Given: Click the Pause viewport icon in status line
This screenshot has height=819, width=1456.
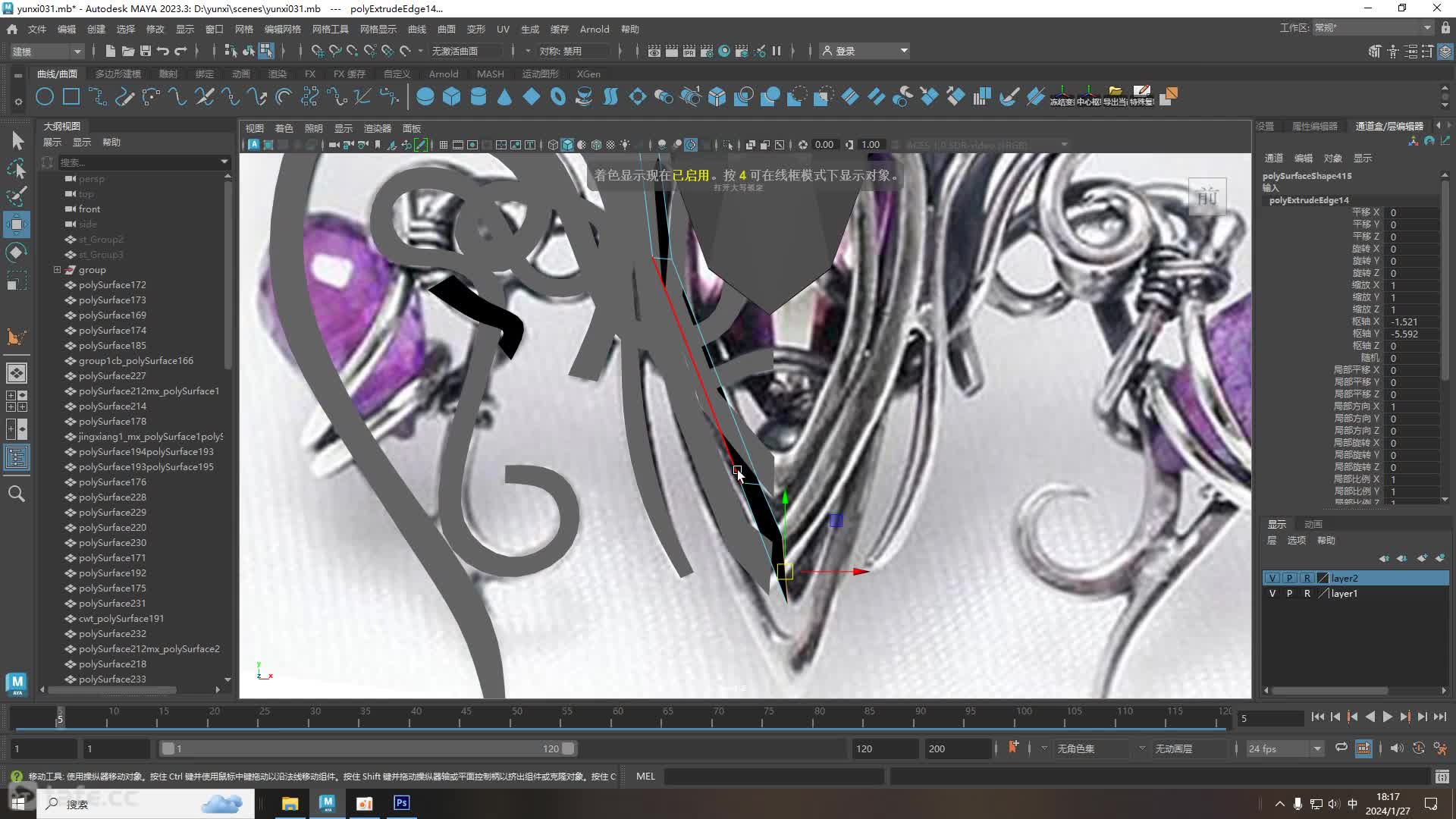Looking at the screenshot, I should pos(776,51).
